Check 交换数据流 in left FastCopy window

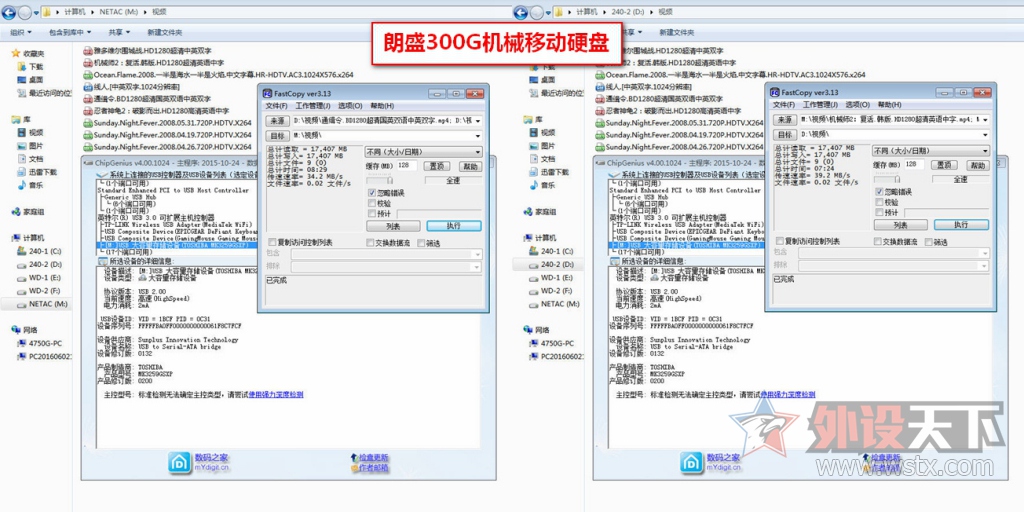389,243
